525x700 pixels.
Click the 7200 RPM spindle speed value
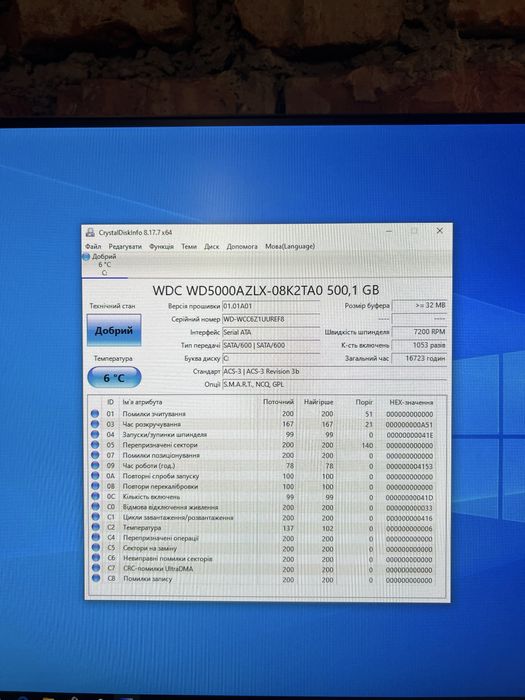point(419,332)
